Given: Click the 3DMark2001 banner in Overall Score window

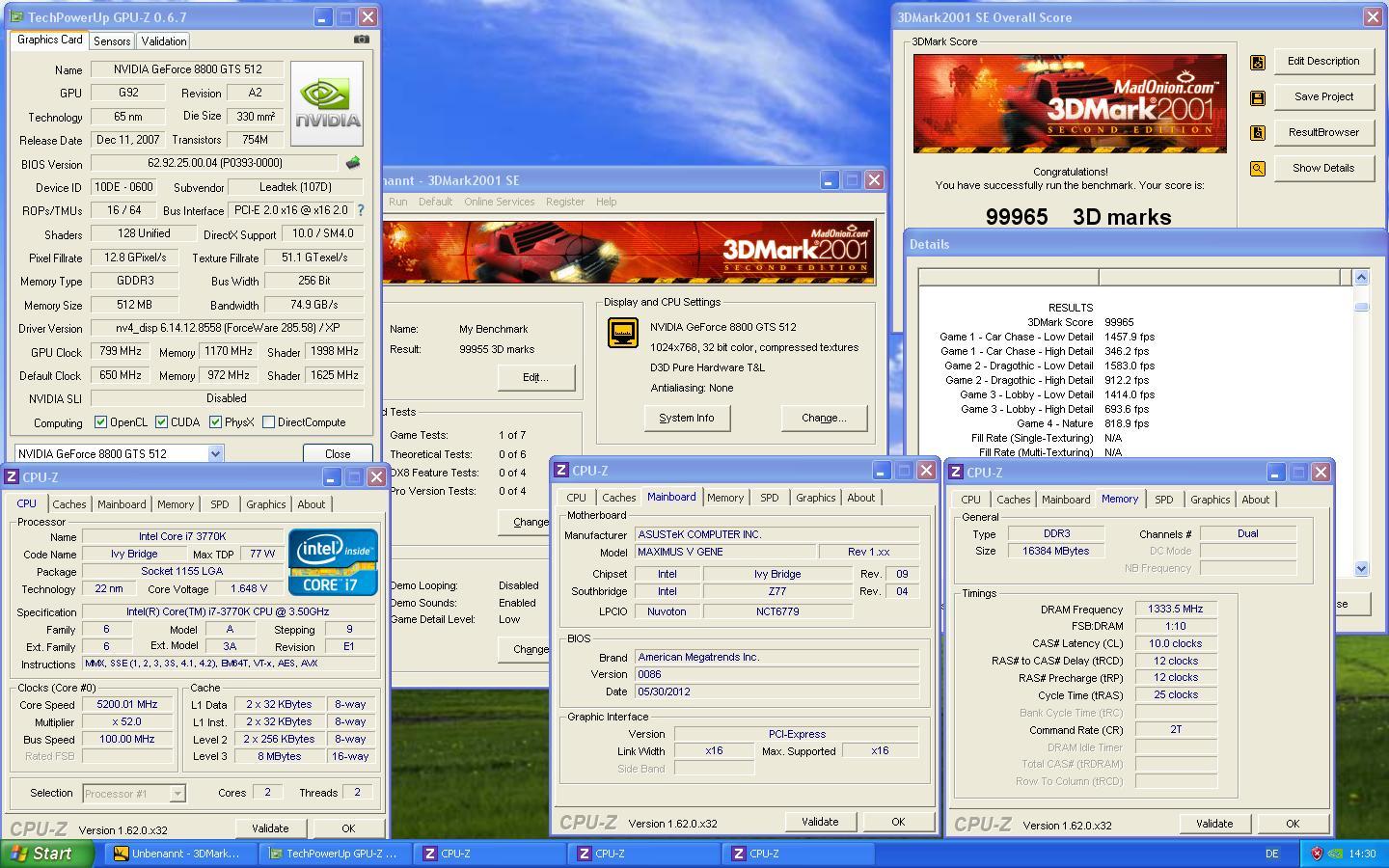Looking at the screenshot, I should [1070, 103].
